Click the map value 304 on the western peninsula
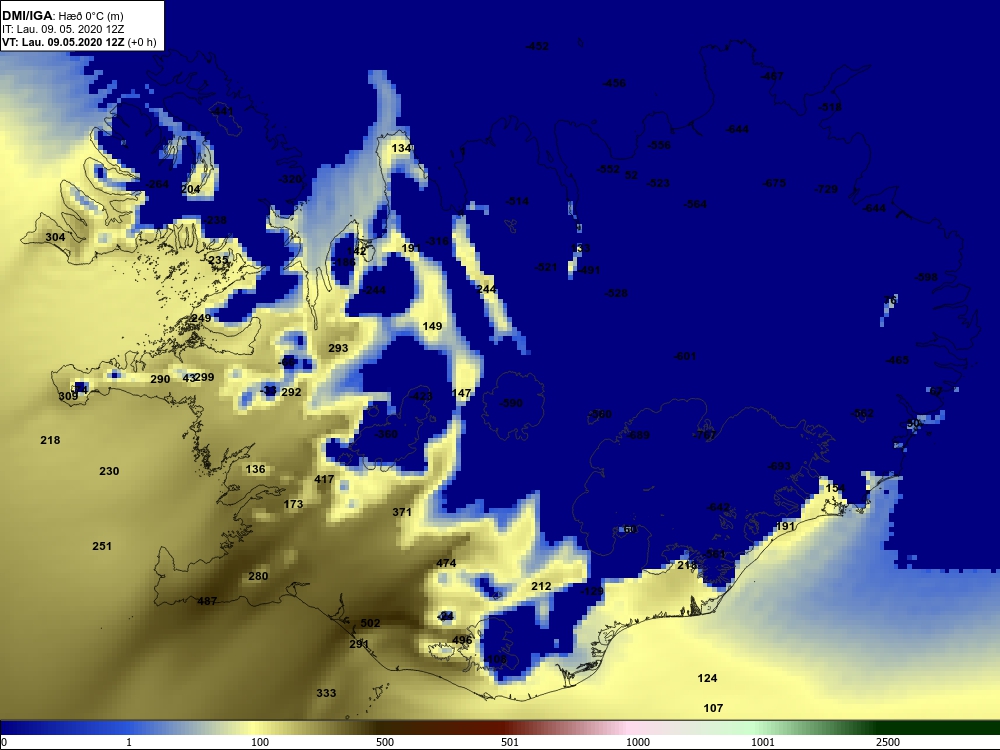The image size is (1000, 750). [x=55, y=237]
